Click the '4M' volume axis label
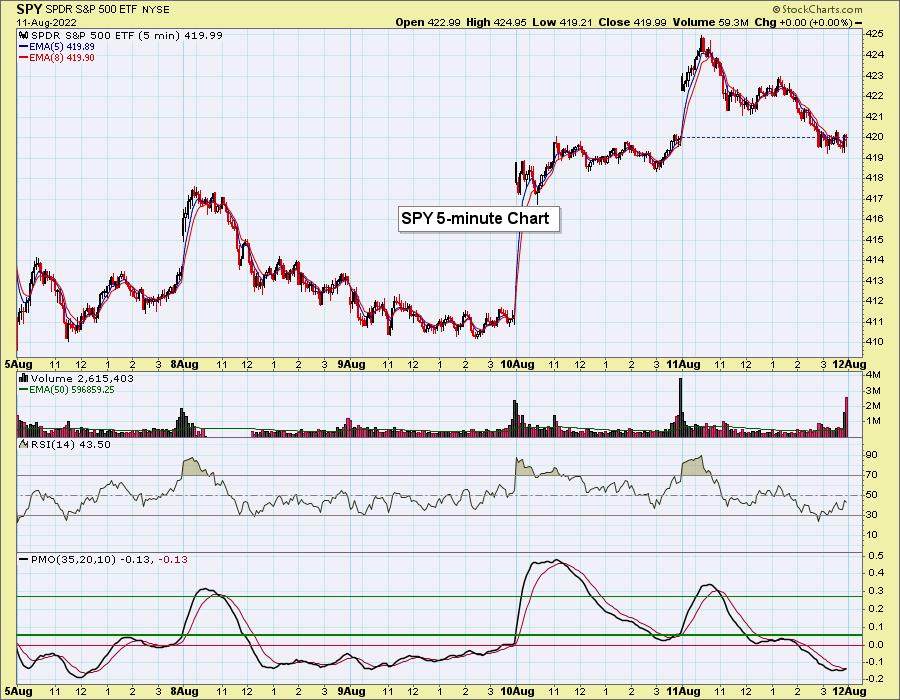Viewport: 900px width, 700px height. (873, 375)
